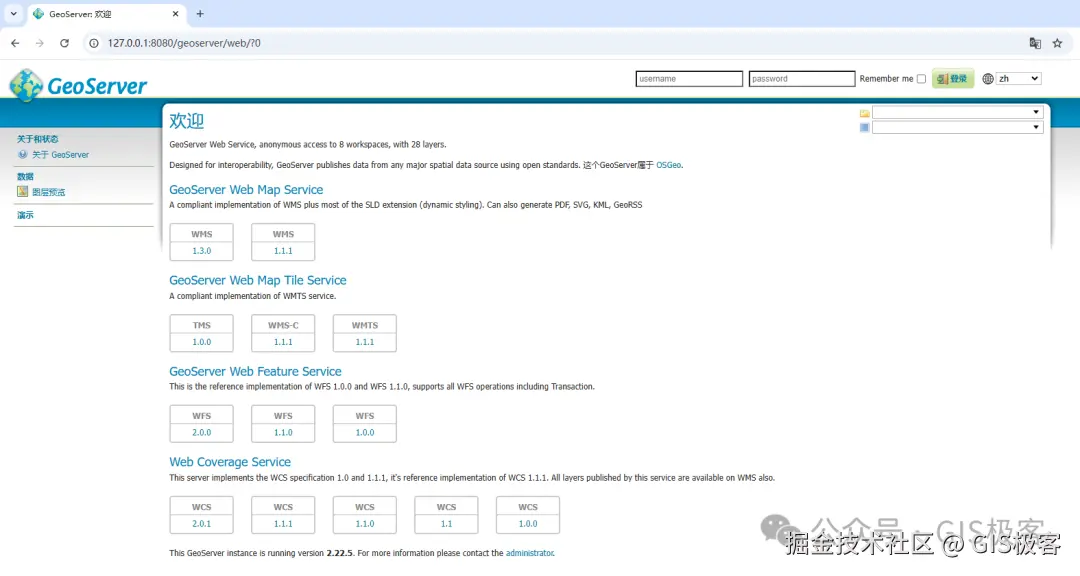The width and height of the screenshot is (1080, 576).
Task: Click the Web Coverage Service heading
Action: (x=230, y=462)
